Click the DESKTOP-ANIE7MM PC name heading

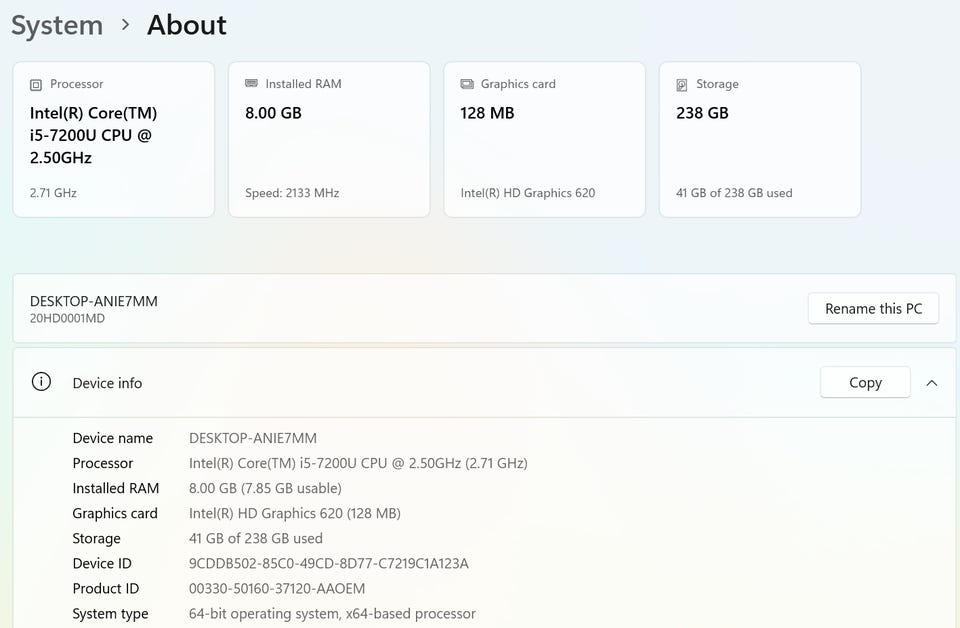[x=94, y=301]
